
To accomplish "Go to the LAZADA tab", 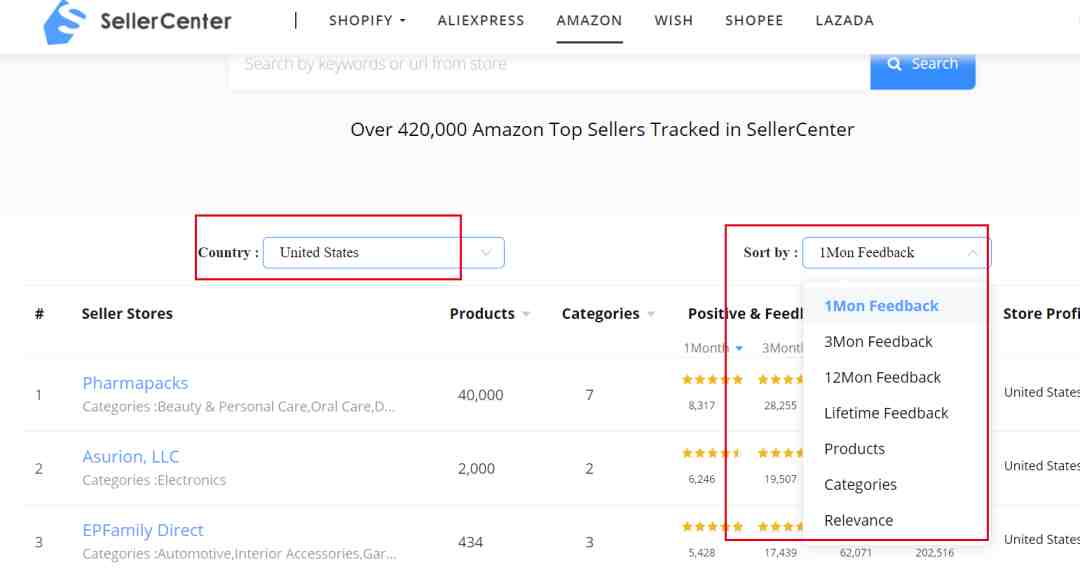I will [844, 21].
